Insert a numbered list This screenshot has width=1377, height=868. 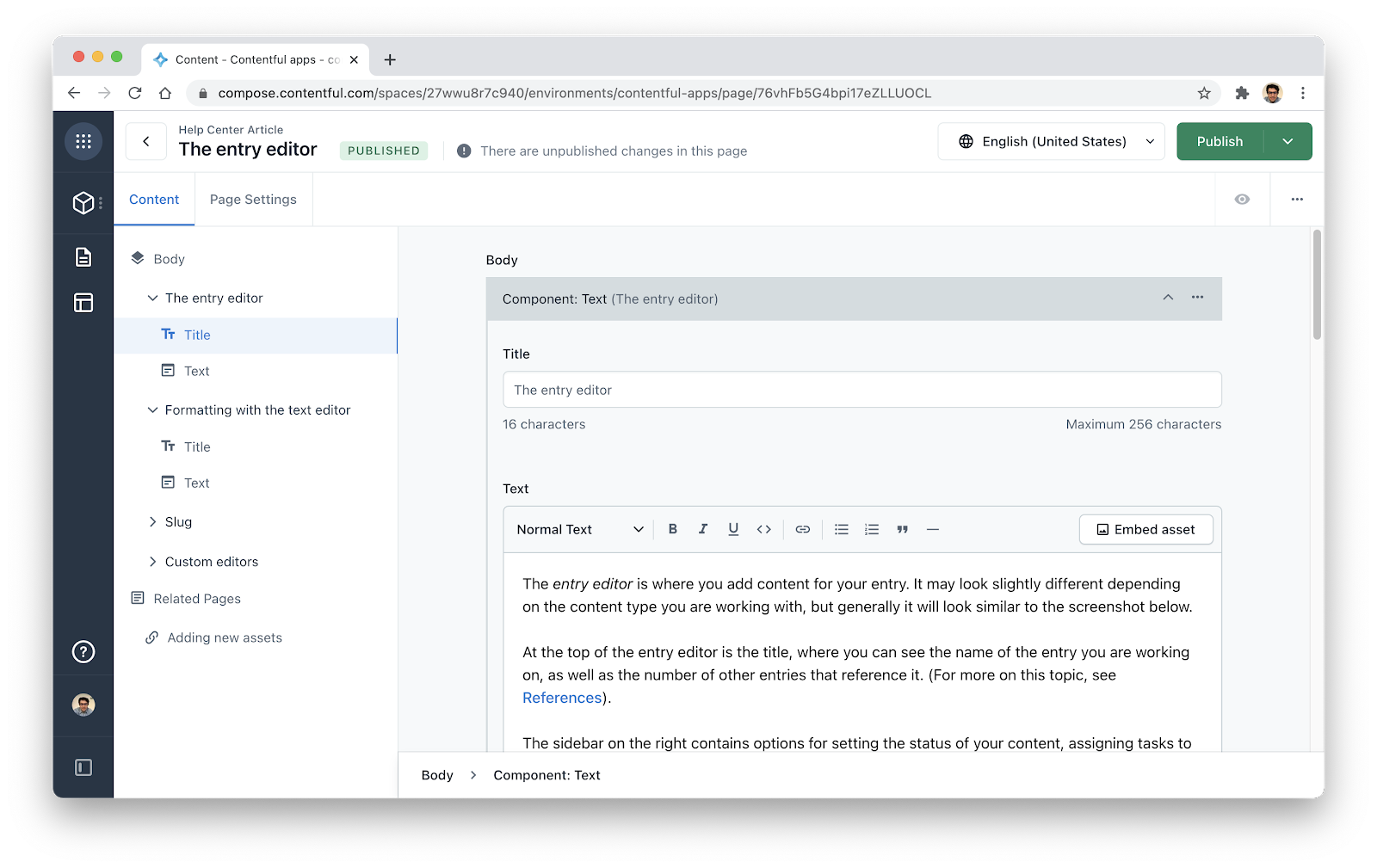click(x=871, y=529)
